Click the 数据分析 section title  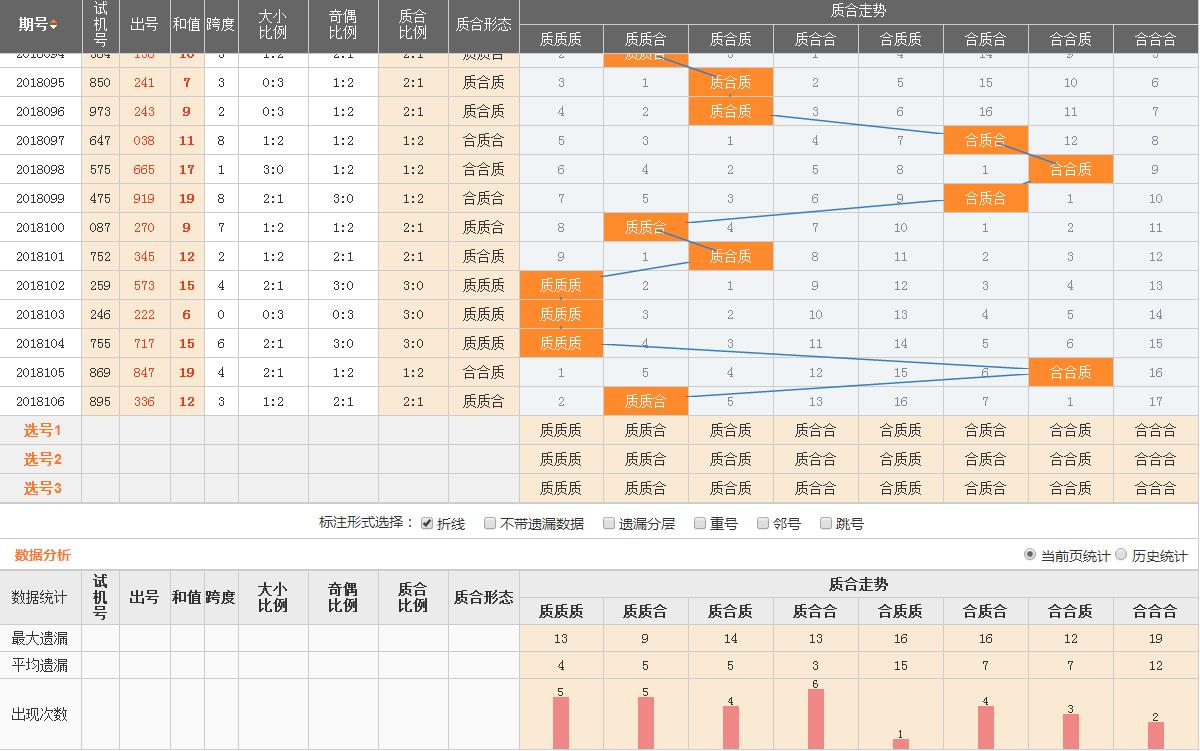point(42,555)
